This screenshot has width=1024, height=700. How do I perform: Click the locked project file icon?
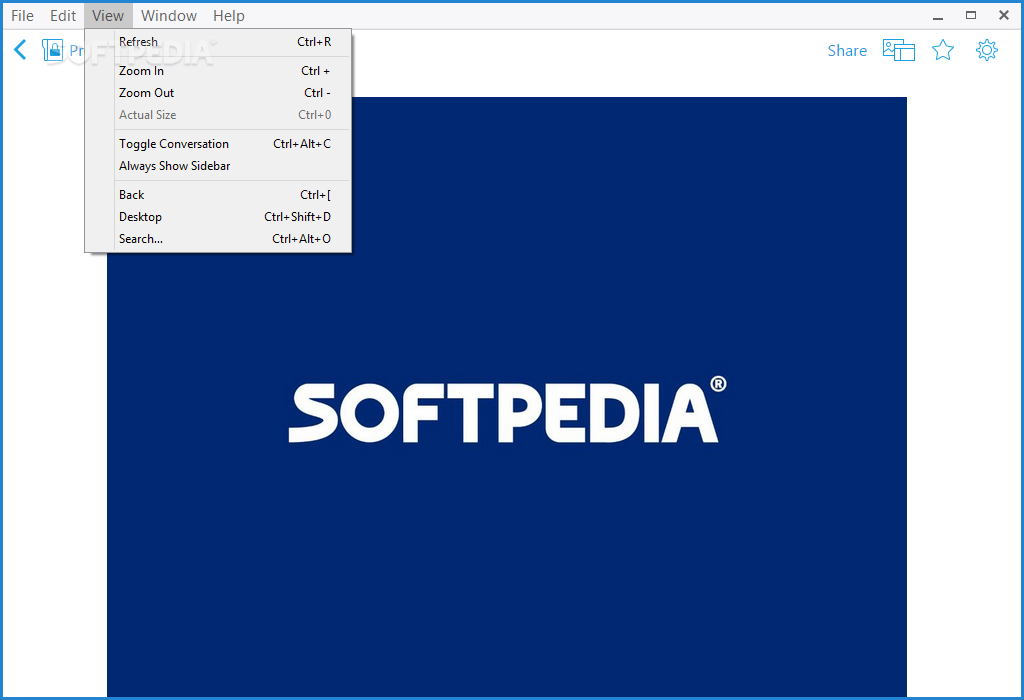pos(52,50)
